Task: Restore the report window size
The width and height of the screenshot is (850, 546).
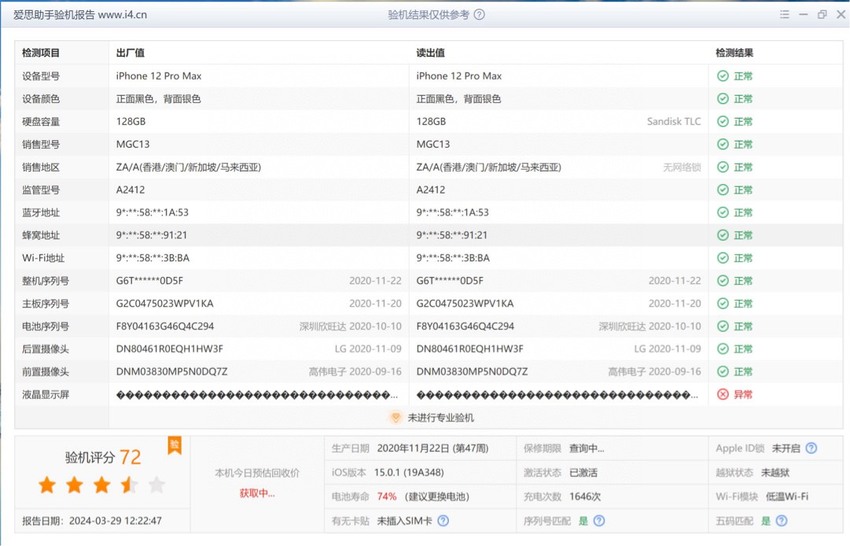Action: coord(822,15)
